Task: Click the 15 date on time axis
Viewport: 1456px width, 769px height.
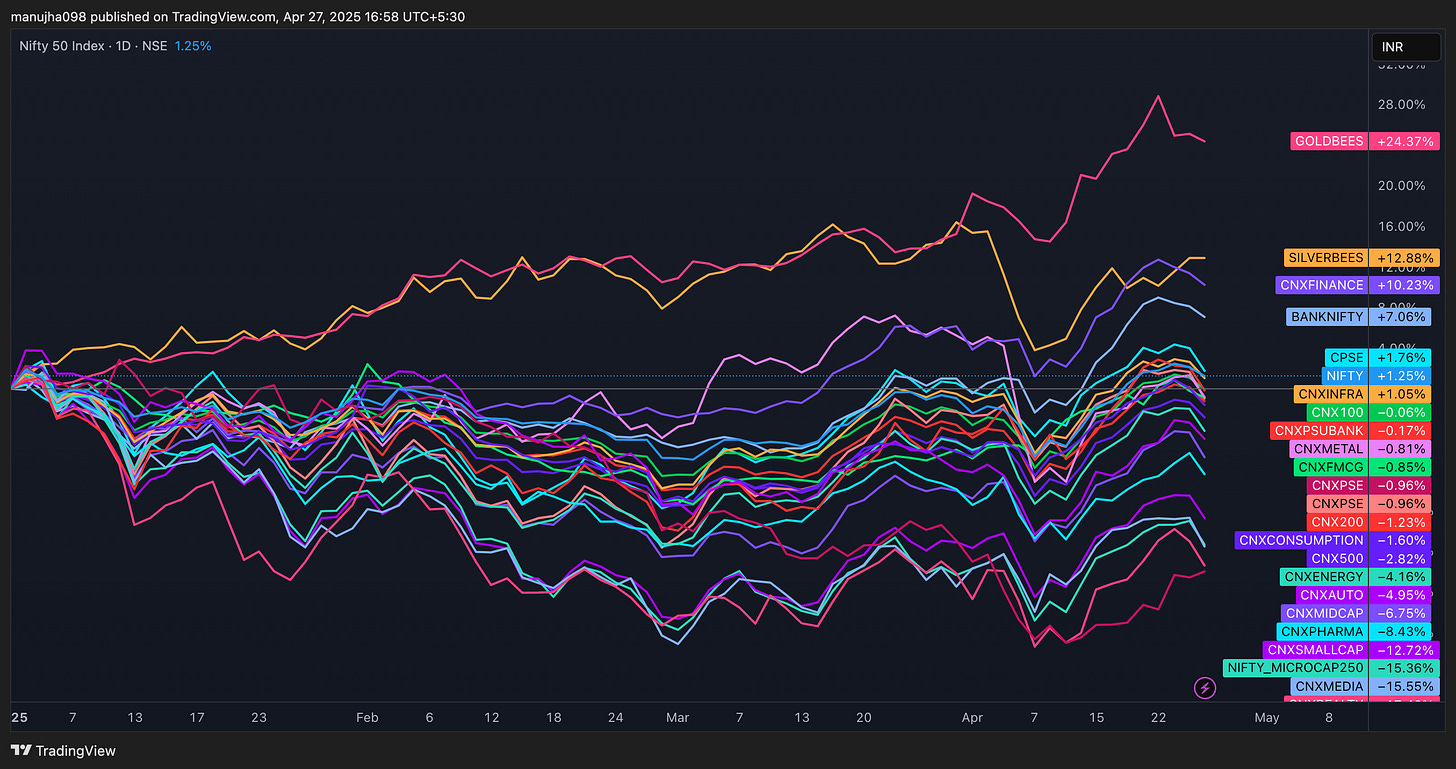Action: tap(1096, 717)
